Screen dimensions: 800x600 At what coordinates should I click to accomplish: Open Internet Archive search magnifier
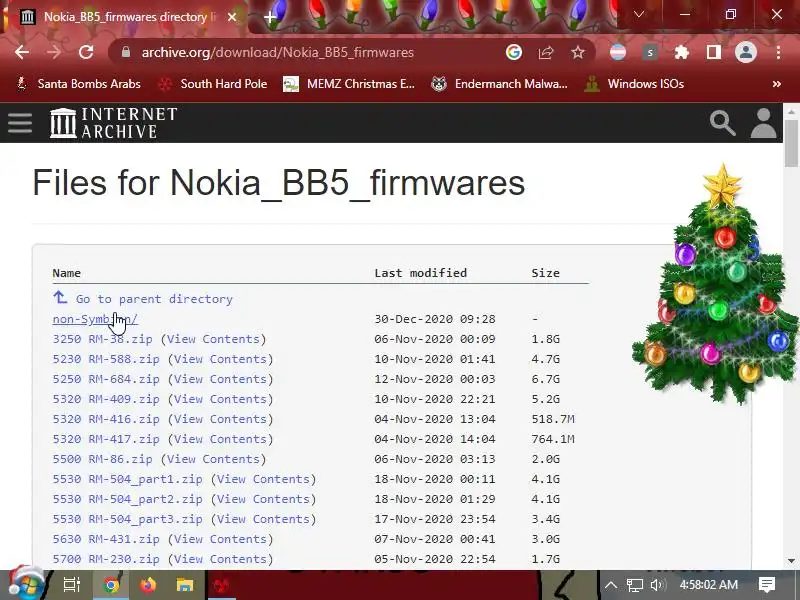(722, 123)
